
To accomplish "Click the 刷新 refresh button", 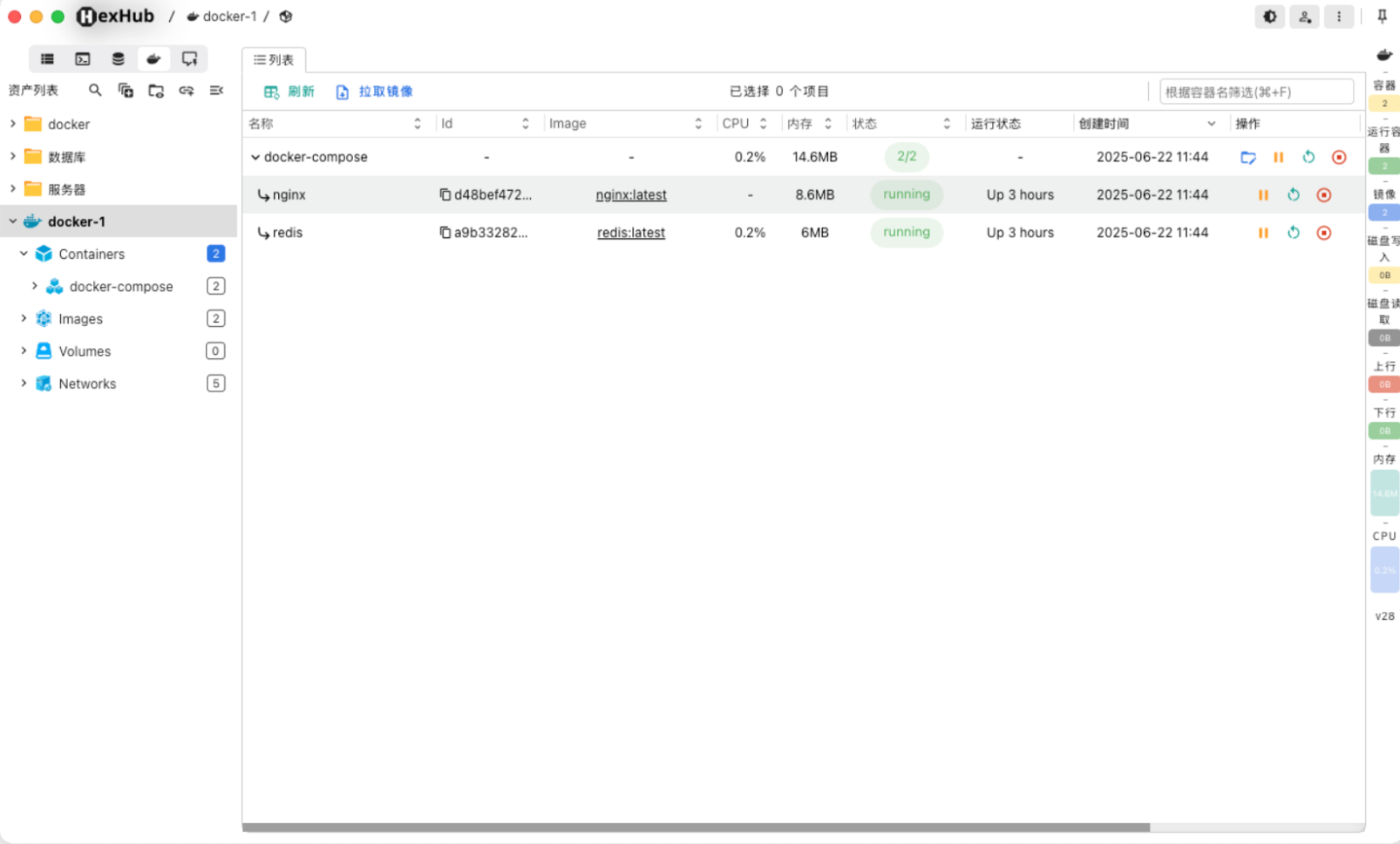I will (x=289, y=92).
